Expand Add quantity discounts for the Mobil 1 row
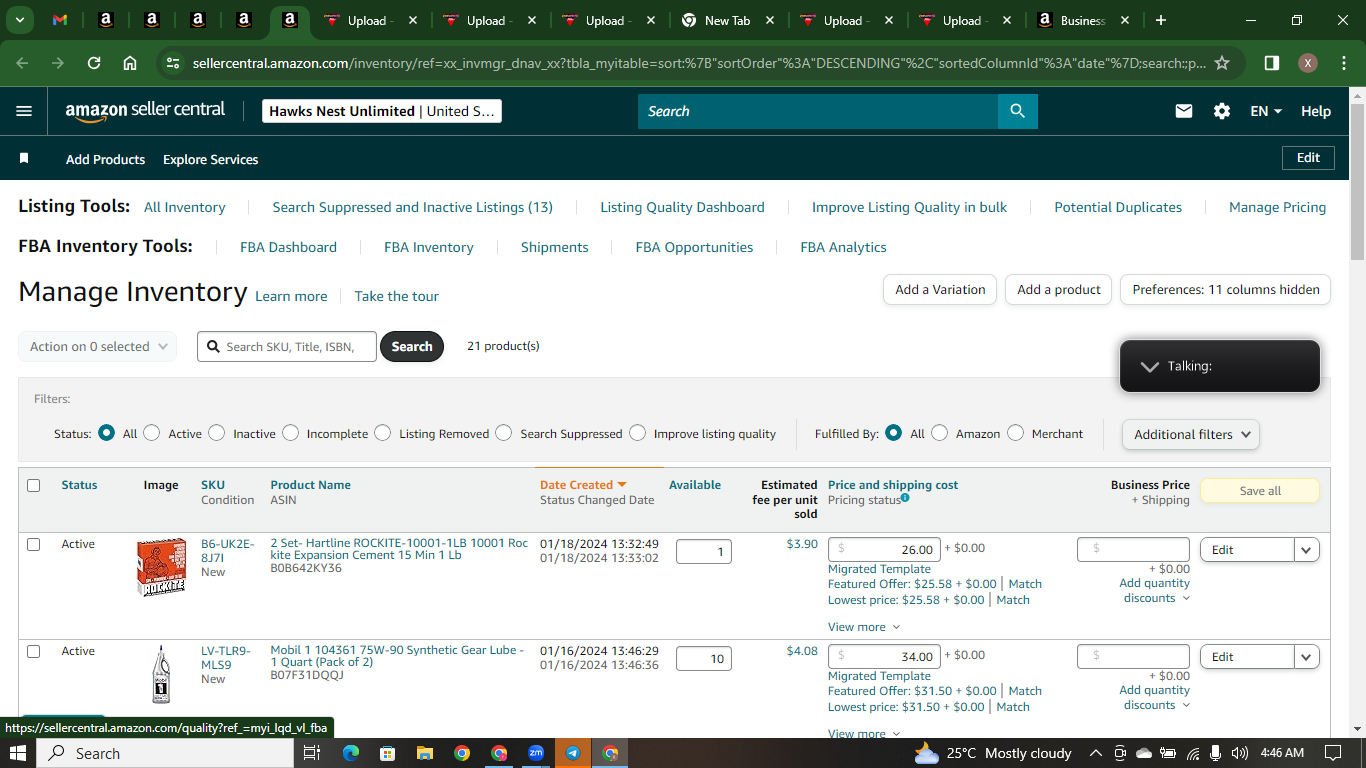Screen dimensions: 1366x768 tap(1155, 697)
